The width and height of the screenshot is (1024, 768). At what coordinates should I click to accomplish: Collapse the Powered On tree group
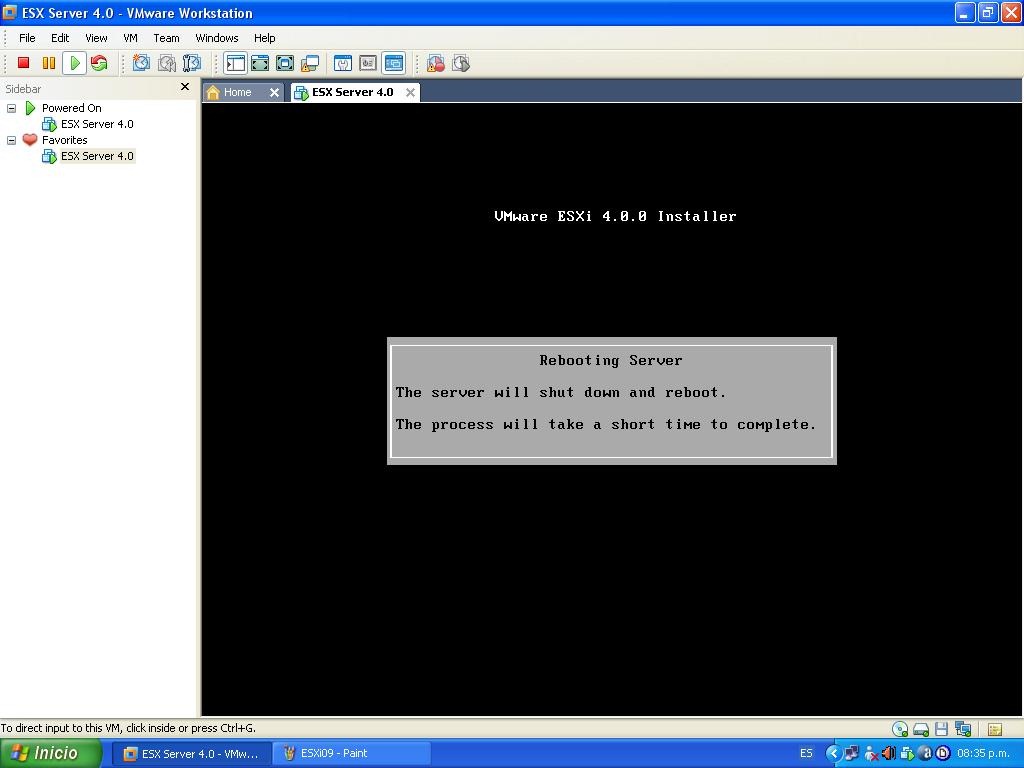tap(11, 108)
